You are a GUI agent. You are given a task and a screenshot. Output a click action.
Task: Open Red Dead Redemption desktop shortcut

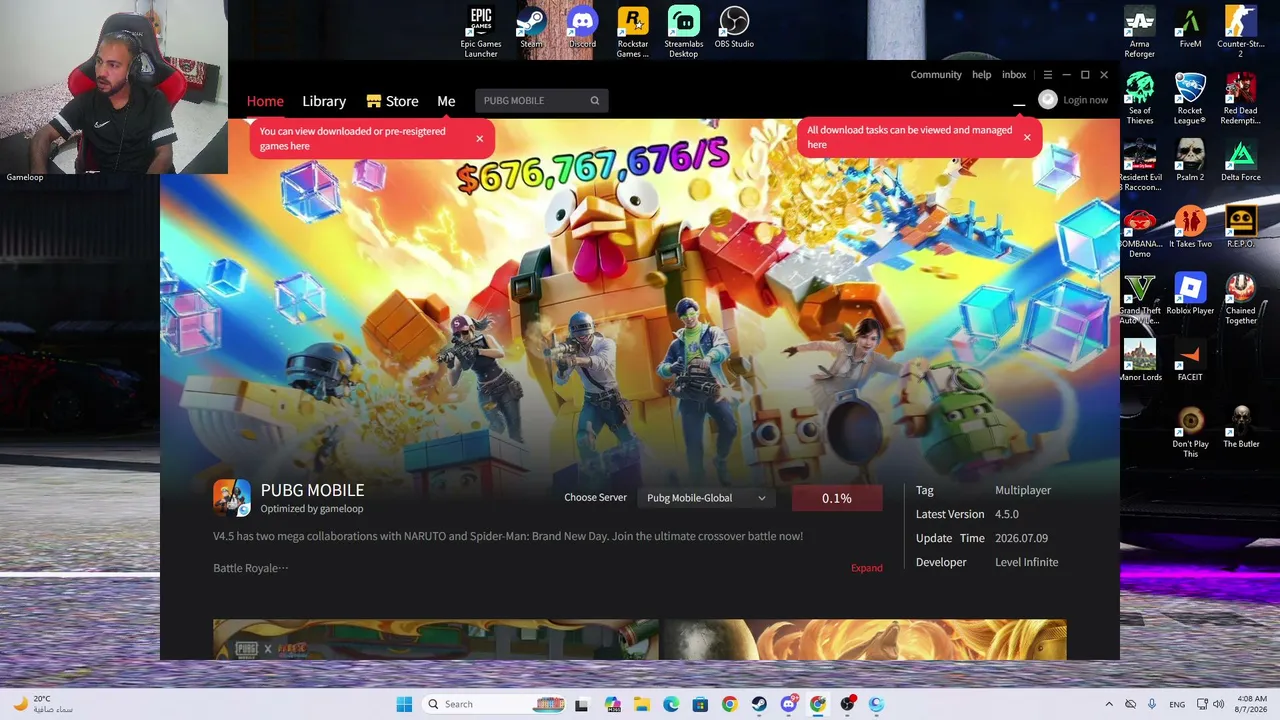tap(1241, 99)
